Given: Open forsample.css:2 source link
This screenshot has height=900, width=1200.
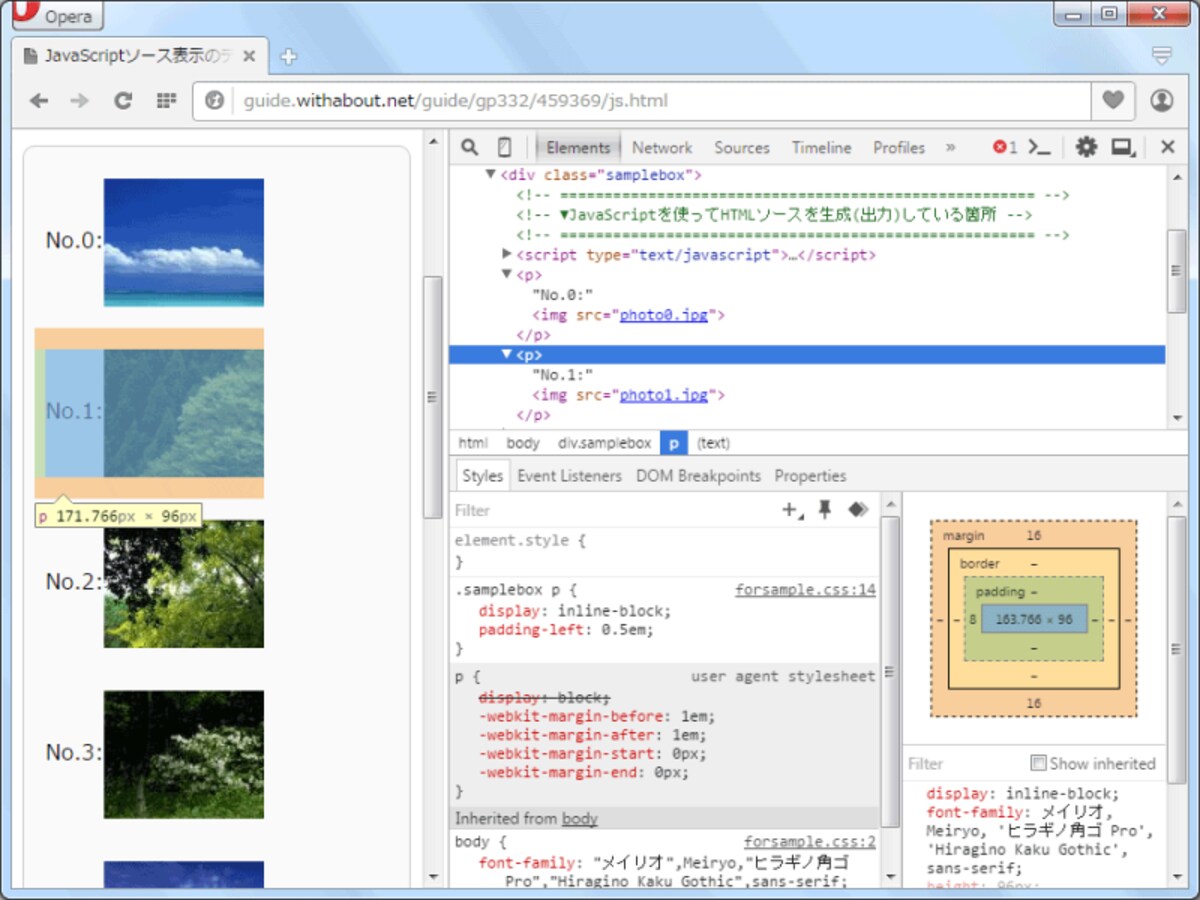Looking at the screenshot, I should point(809,842).
